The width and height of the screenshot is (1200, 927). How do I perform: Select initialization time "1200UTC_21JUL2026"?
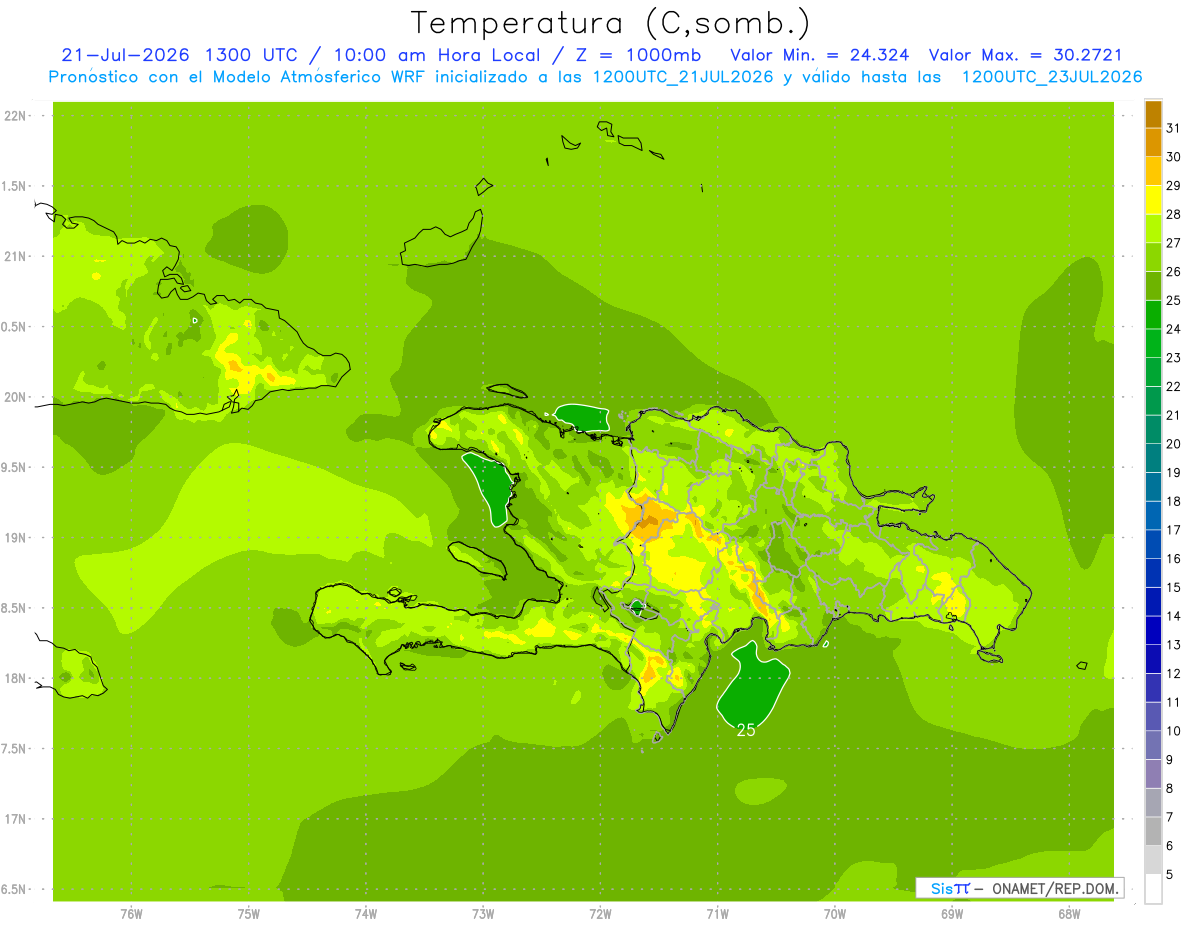point(683,77)
